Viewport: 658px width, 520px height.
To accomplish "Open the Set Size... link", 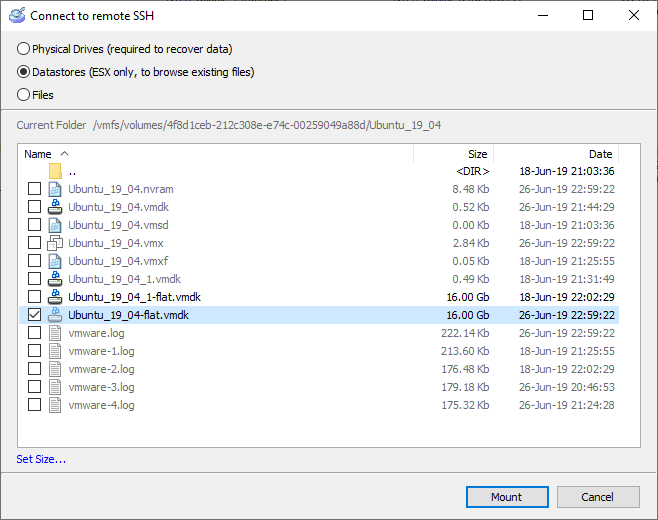I will click(x=41, y=459).
